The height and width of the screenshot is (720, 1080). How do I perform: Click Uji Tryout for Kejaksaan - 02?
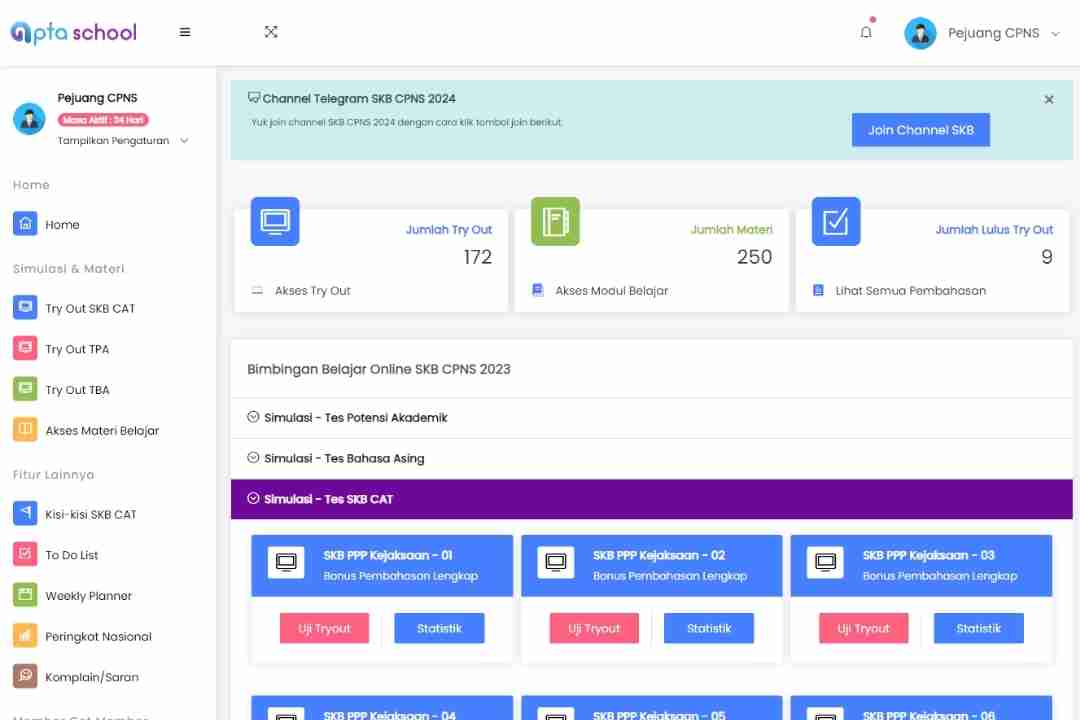(594, 628)
